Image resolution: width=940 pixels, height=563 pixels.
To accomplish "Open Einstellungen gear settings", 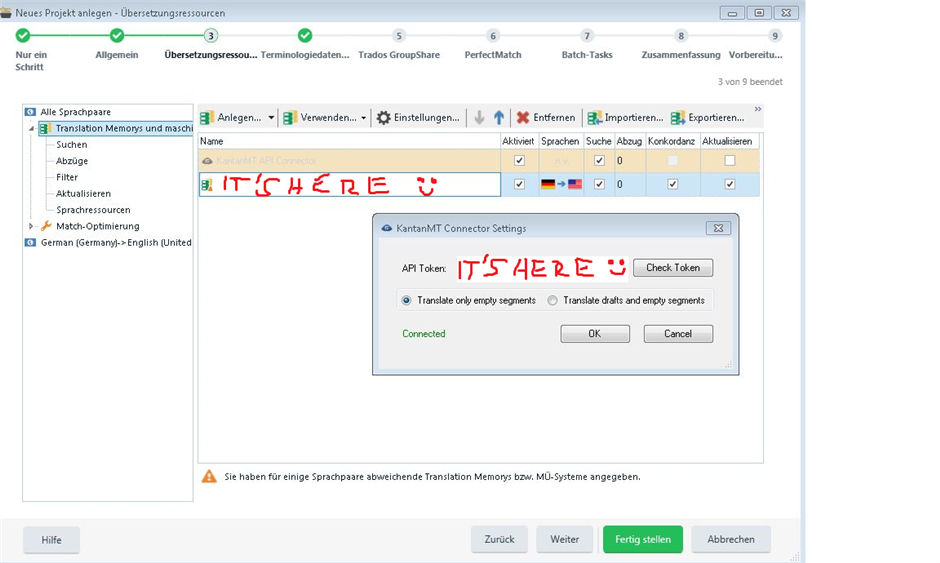I will [418, 118].
